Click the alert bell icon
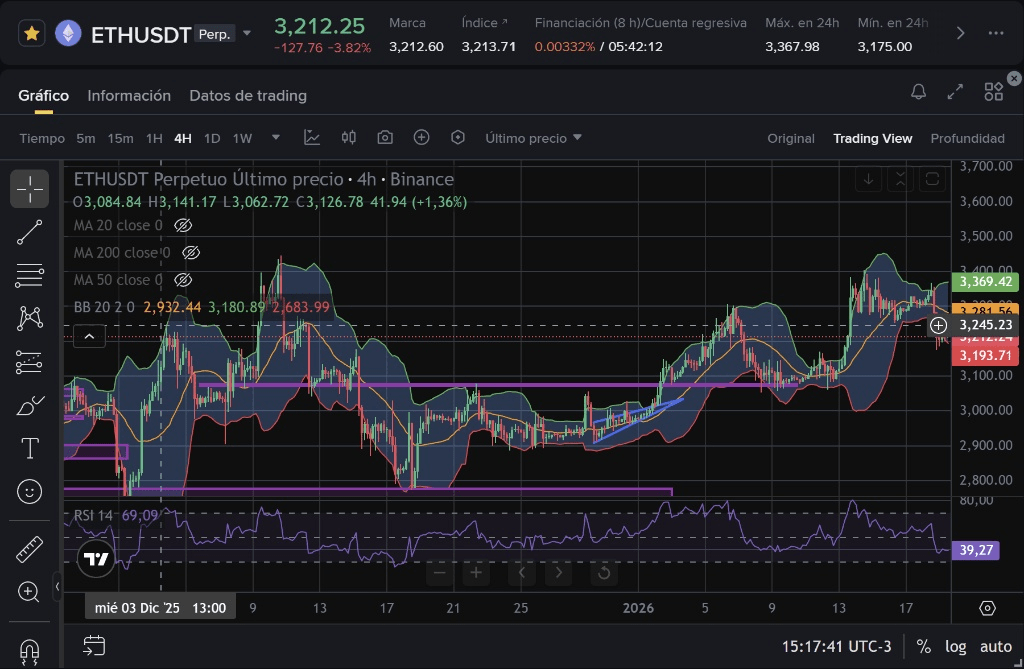 pos(918,92)
